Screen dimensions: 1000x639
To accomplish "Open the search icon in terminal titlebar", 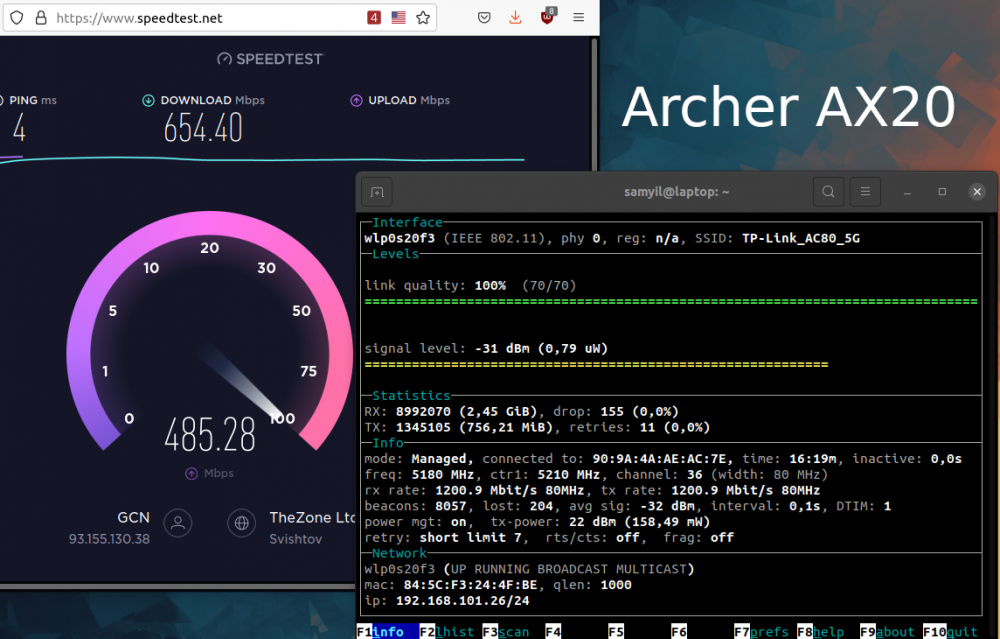I will point(828,191).
